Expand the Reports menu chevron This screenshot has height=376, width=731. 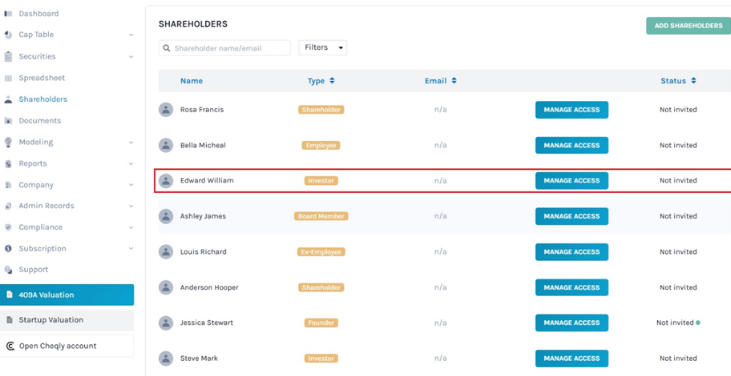(131, 164)
